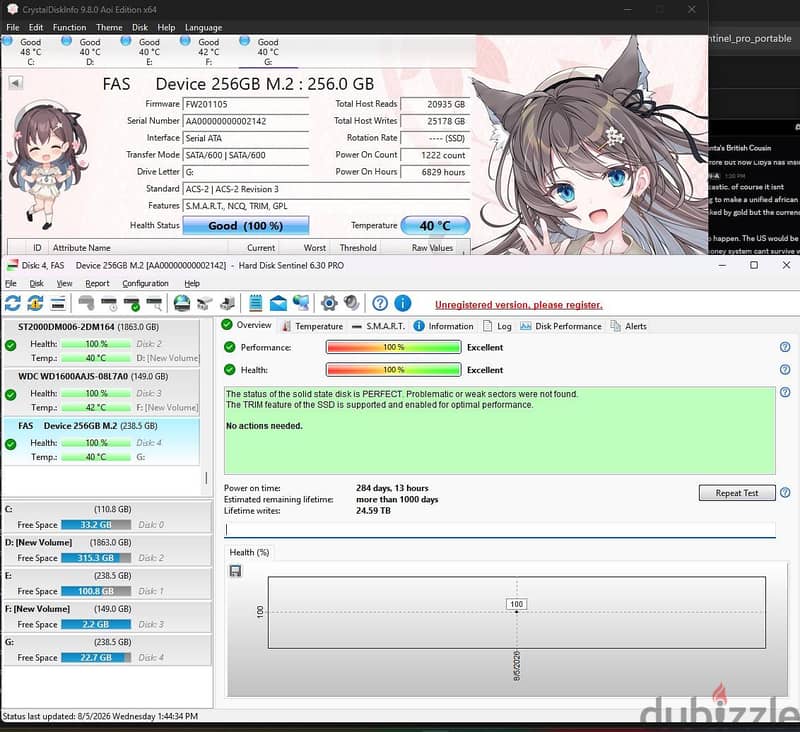Image resolution: width=800 pixels, height=732 pixels.
Task: Open the Language menu in CrystalDiskInfo
Action: click(x=203, y=28)
